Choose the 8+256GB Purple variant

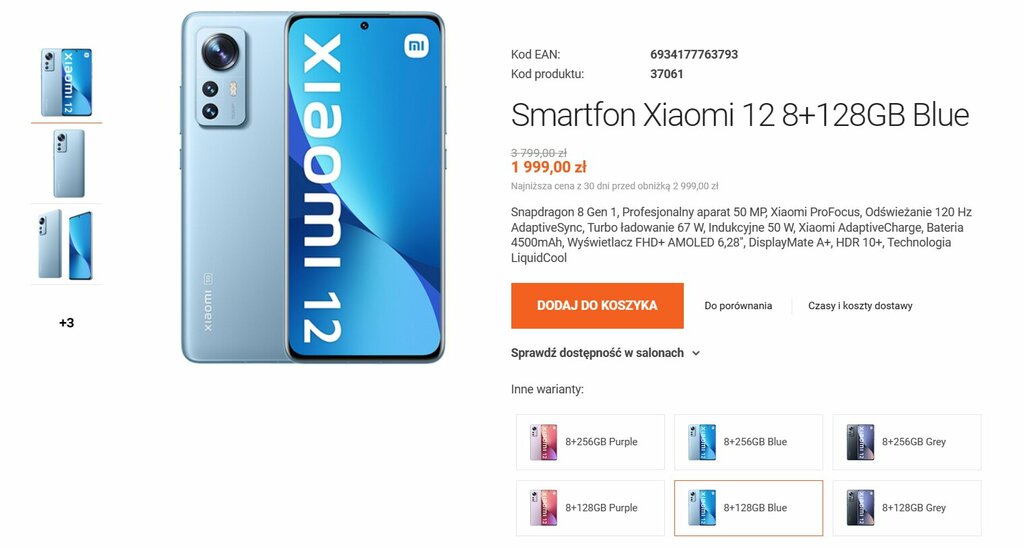(x=590, y=442)
